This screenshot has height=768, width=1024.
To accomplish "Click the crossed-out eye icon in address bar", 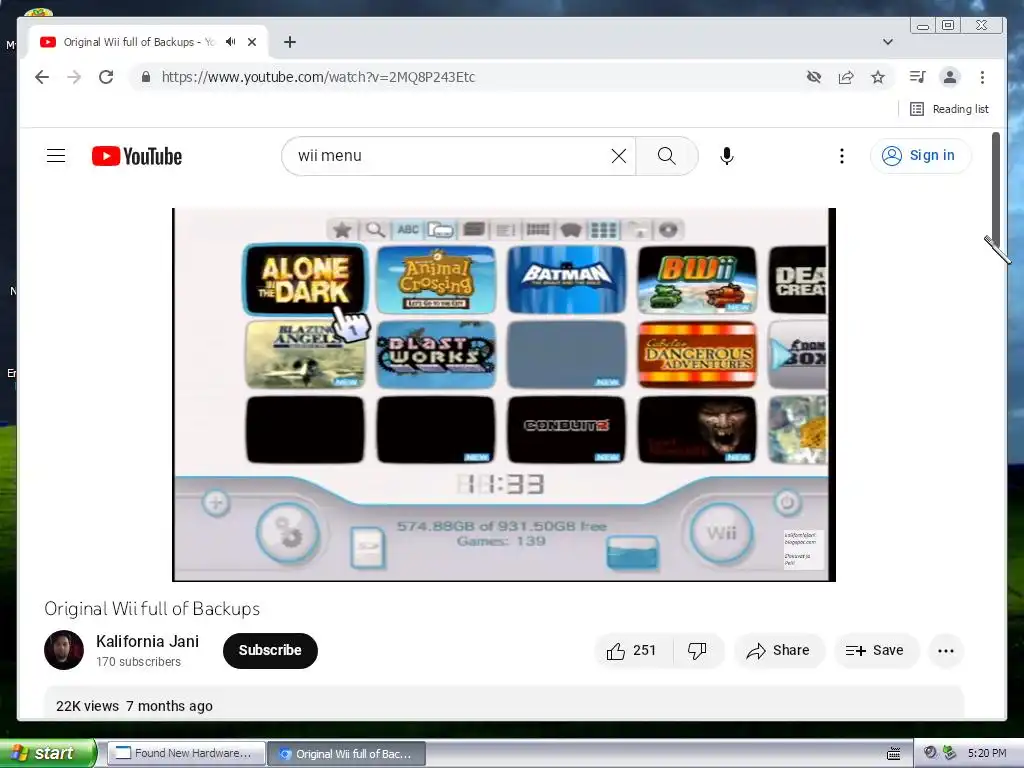I will coord(814,77).
